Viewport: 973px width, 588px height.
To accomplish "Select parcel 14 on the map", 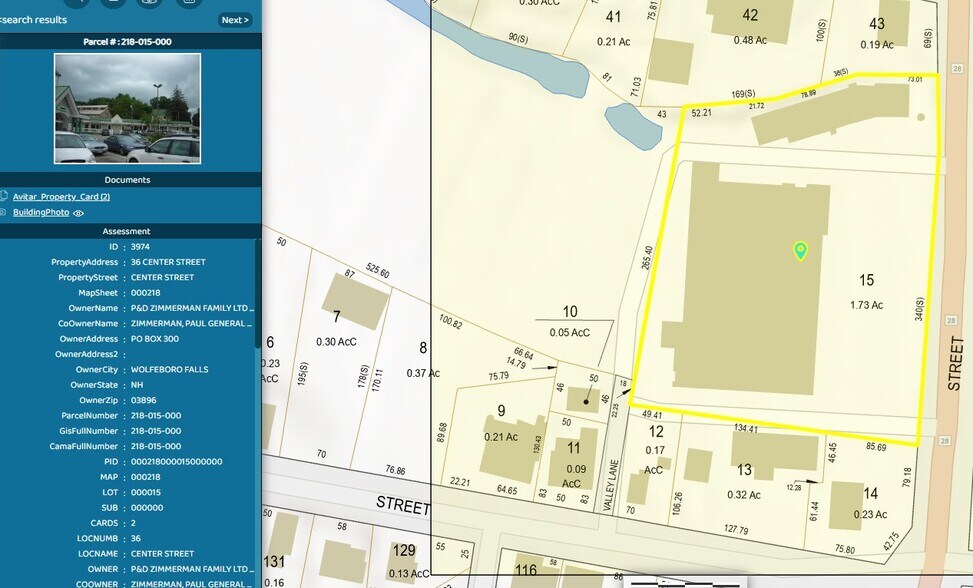I will 846,504.
